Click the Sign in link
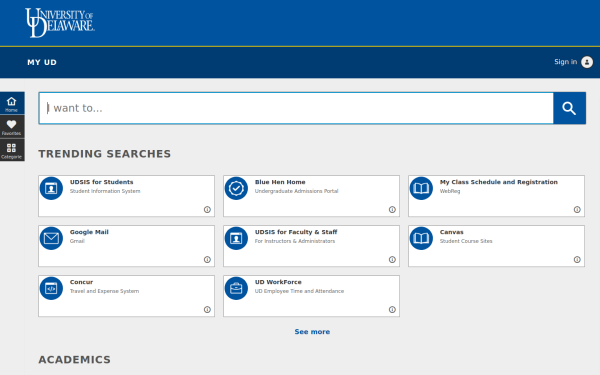The image size is (600, 375). (x=566, y=62)
